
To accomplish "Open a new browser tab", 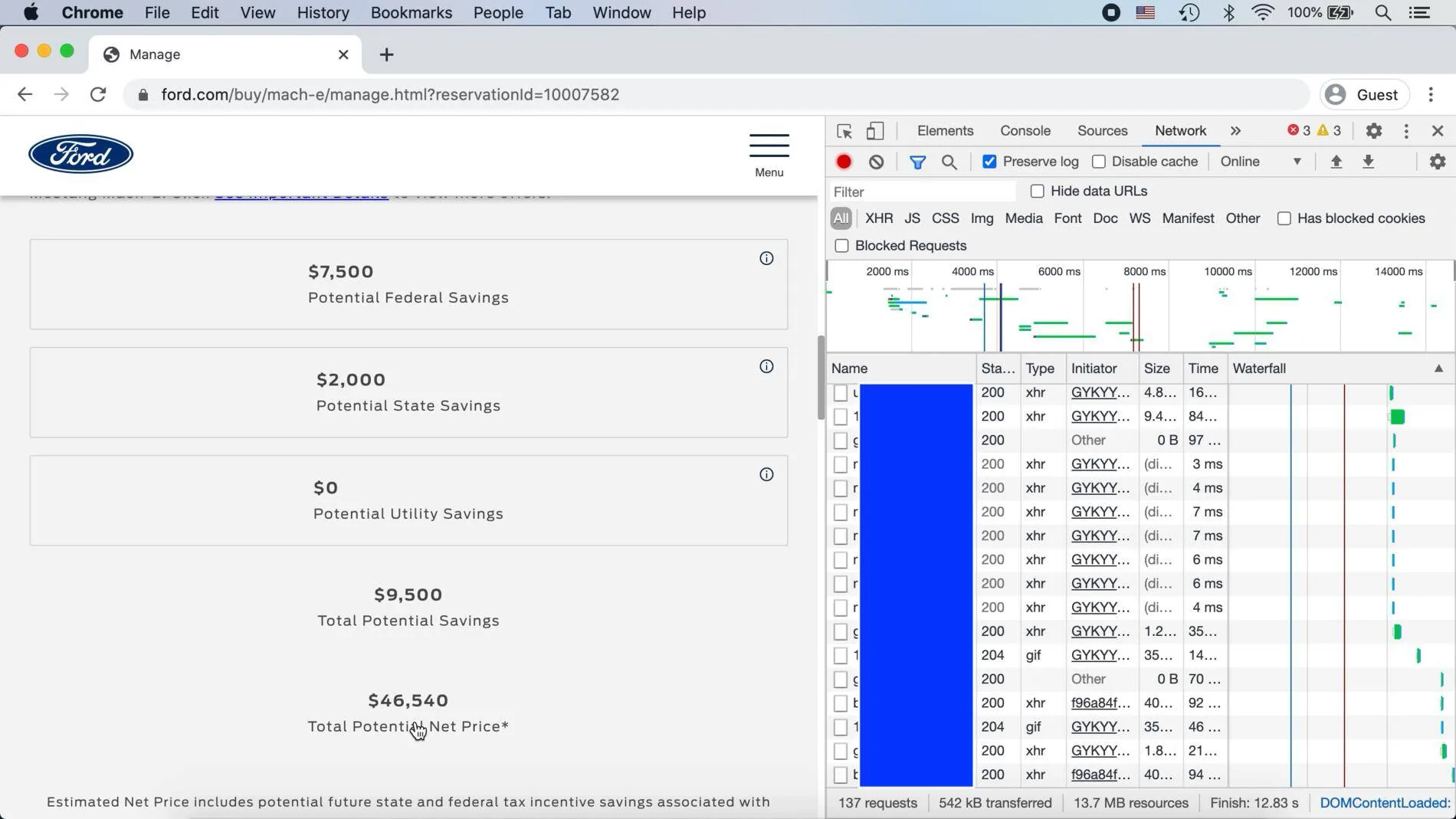I will (x=386, y=54).
